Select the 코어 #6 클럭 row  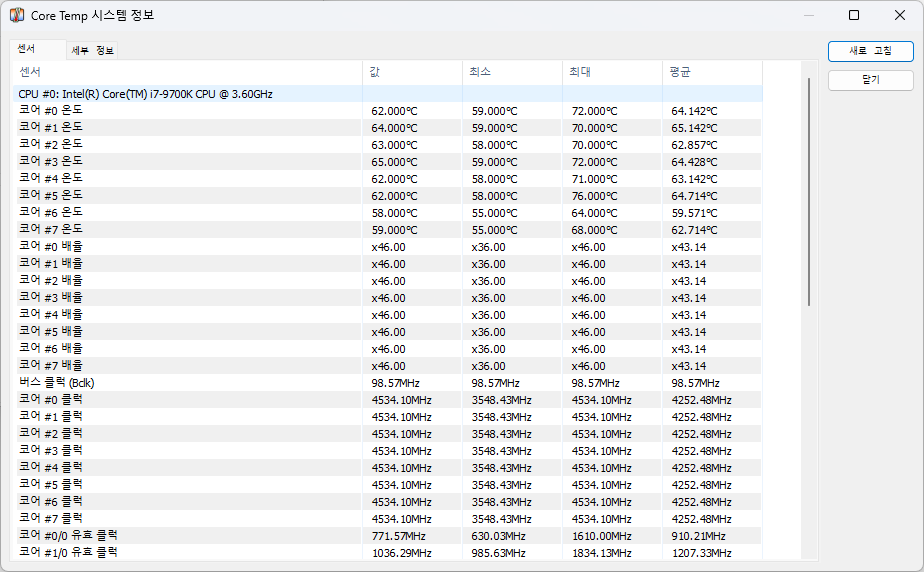[x=387, y=502]
